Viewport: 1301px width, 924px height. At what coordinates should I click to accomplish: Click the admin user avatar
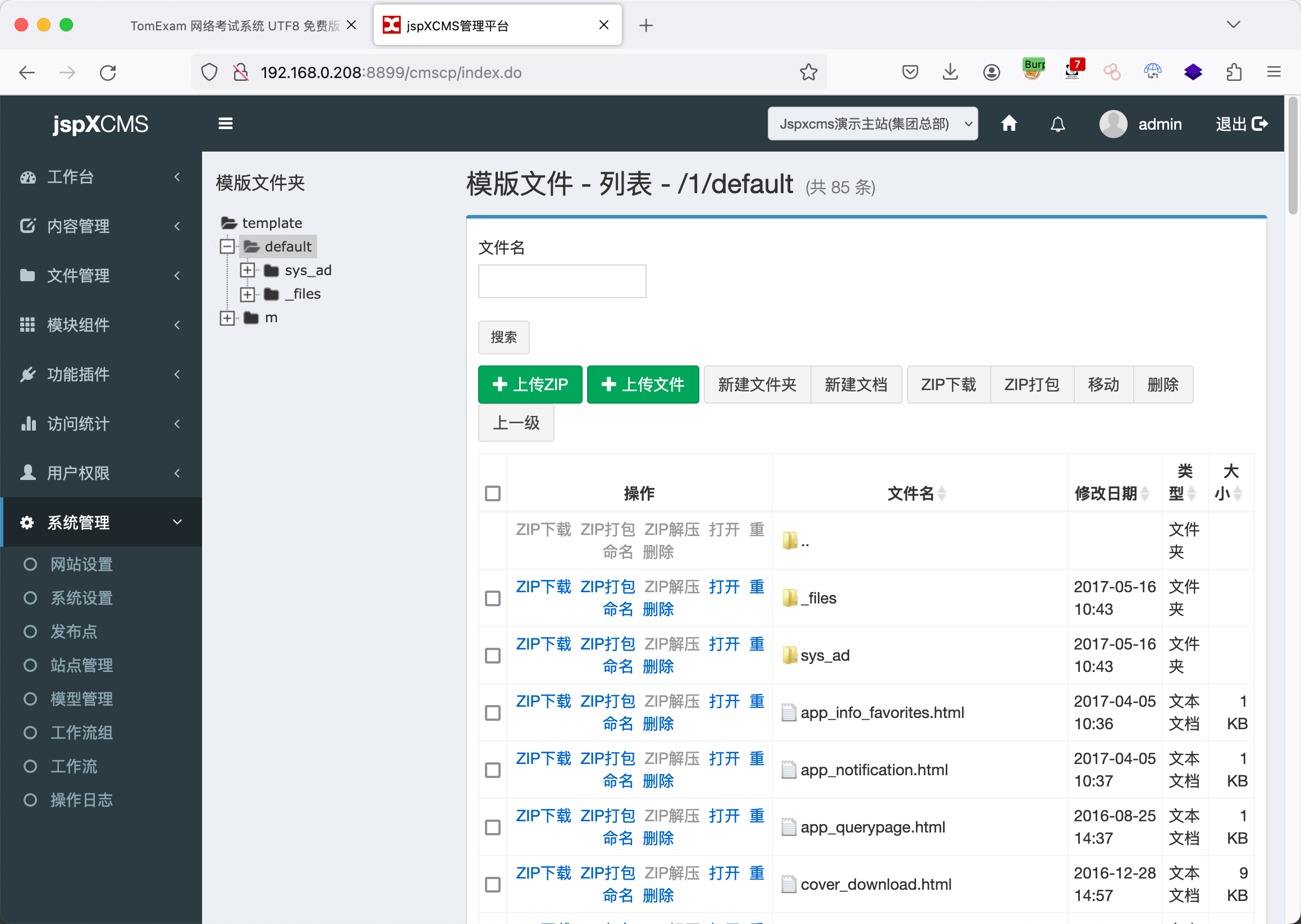pyautogui.click(x=1113, y=123)
